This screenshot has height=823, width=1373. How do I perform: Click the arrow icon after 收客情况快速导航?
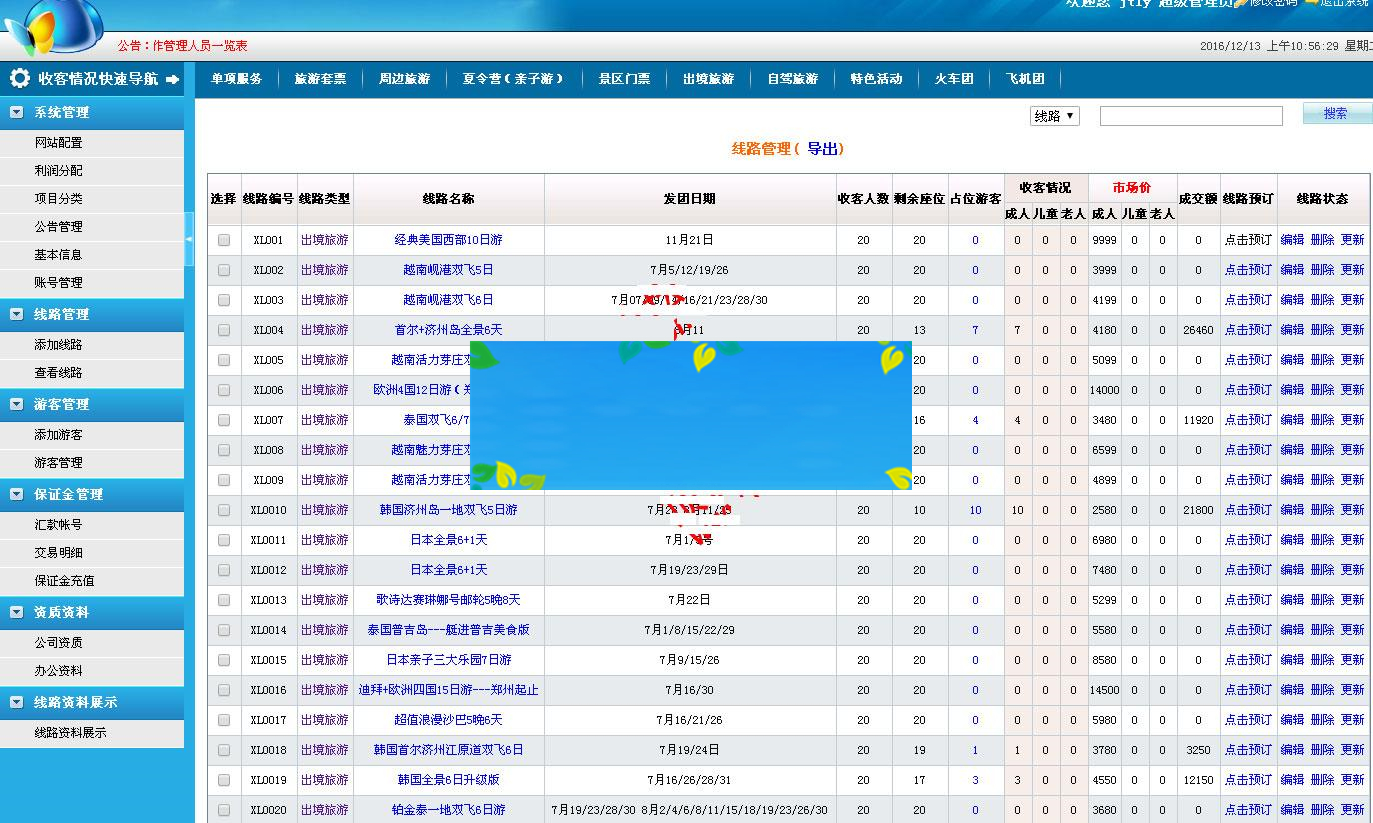click(172, 79)
